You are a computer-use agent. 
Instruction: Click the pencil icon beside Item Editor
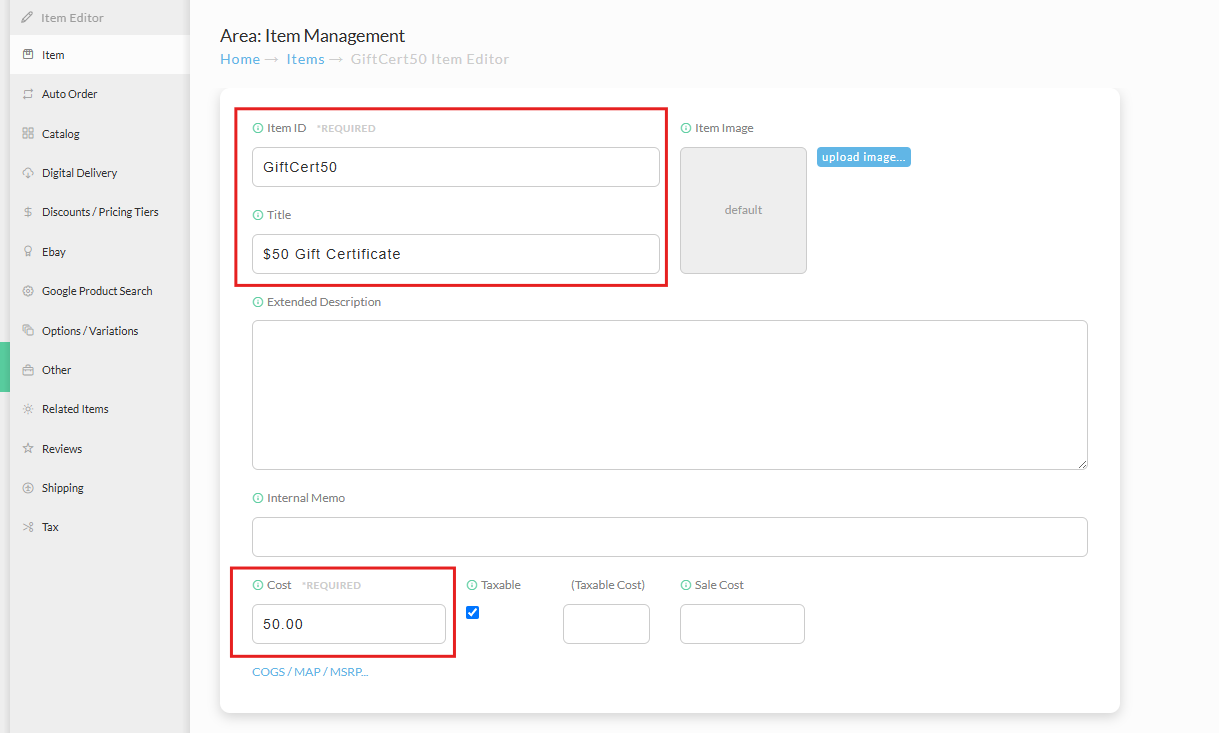pyautogui.click(x=27, y=18)
